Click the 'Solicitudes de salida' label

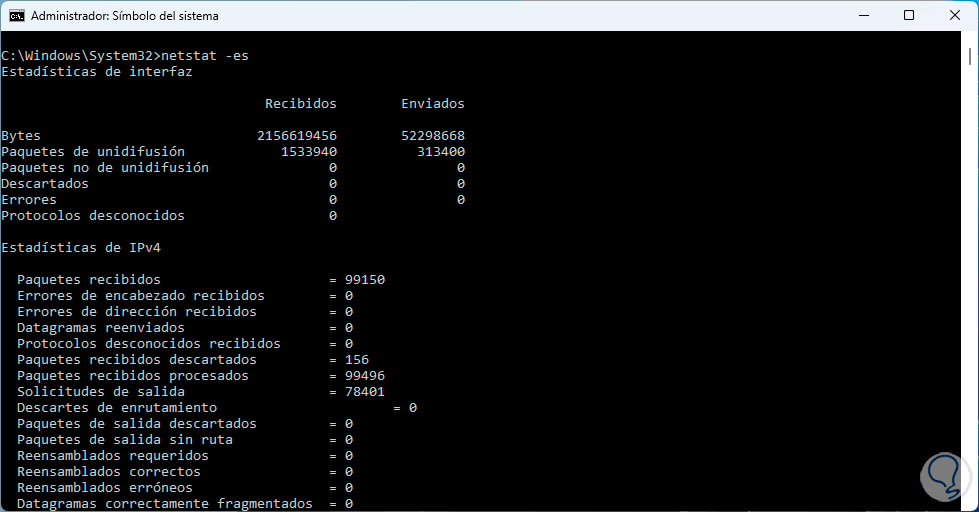tap(101, 392)
